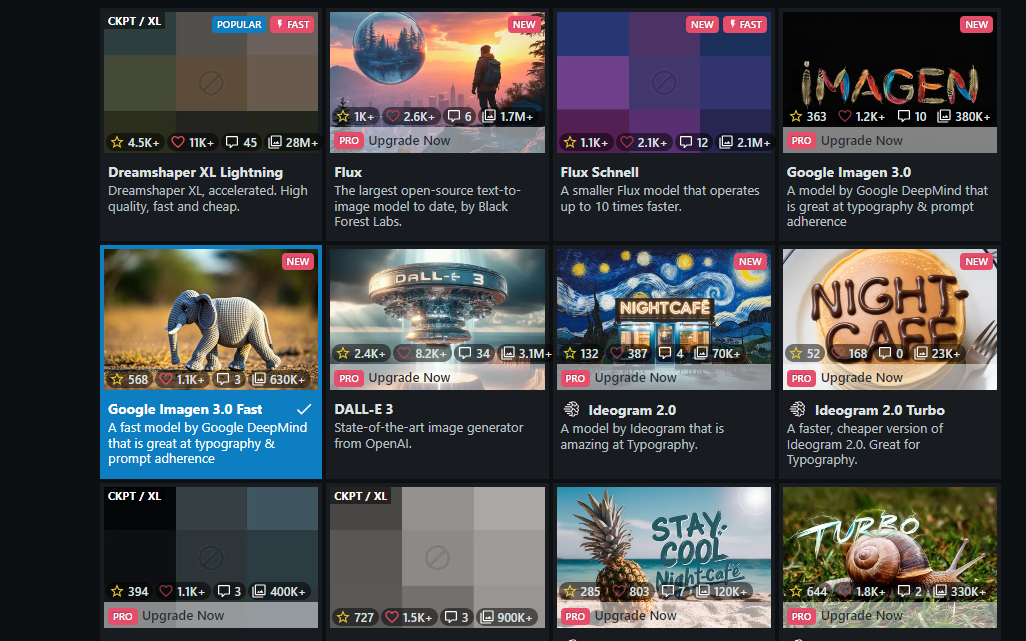This screenshot has width=1026, height=641.
Task: Click CKPT / XL label on Dreamshaper XL Lightning
Action: [134, 21]
